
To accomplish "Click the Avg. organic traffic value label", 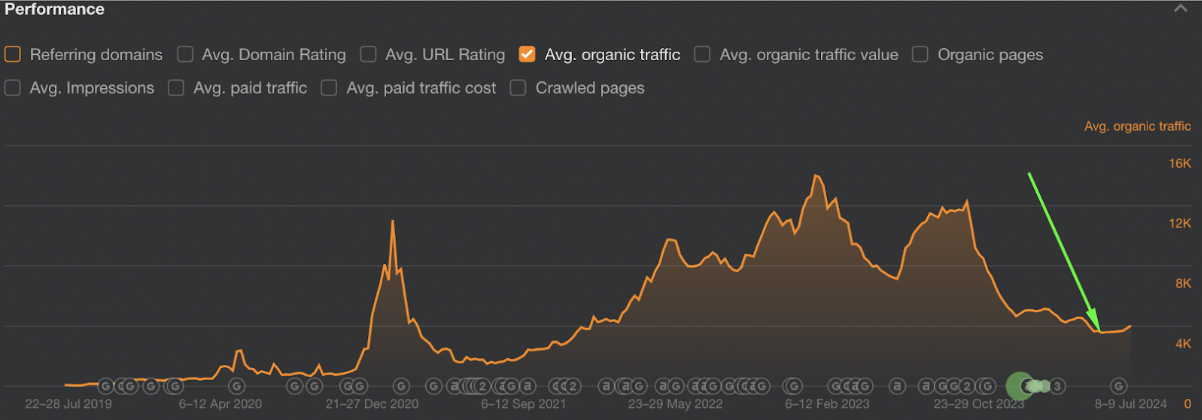I will [x=809, y=55].
